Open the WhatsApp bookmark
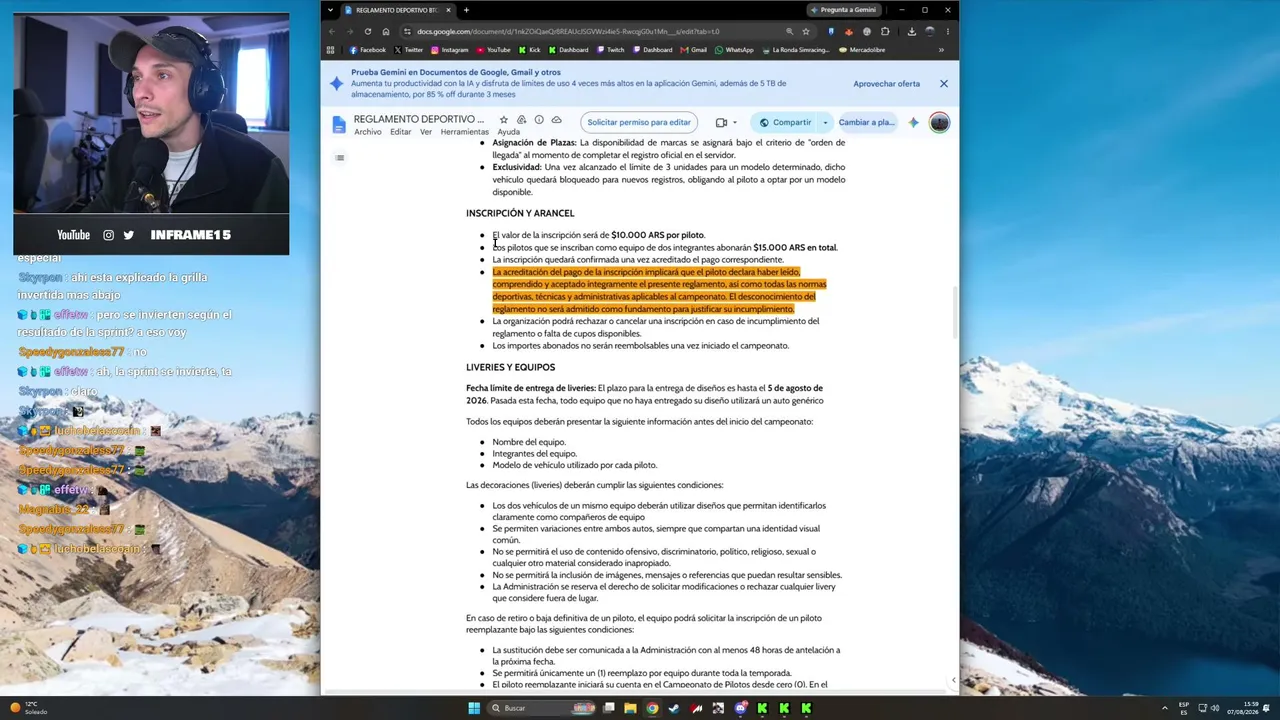Viewport: 1280px width, 720px height. [x=734, y=50]
